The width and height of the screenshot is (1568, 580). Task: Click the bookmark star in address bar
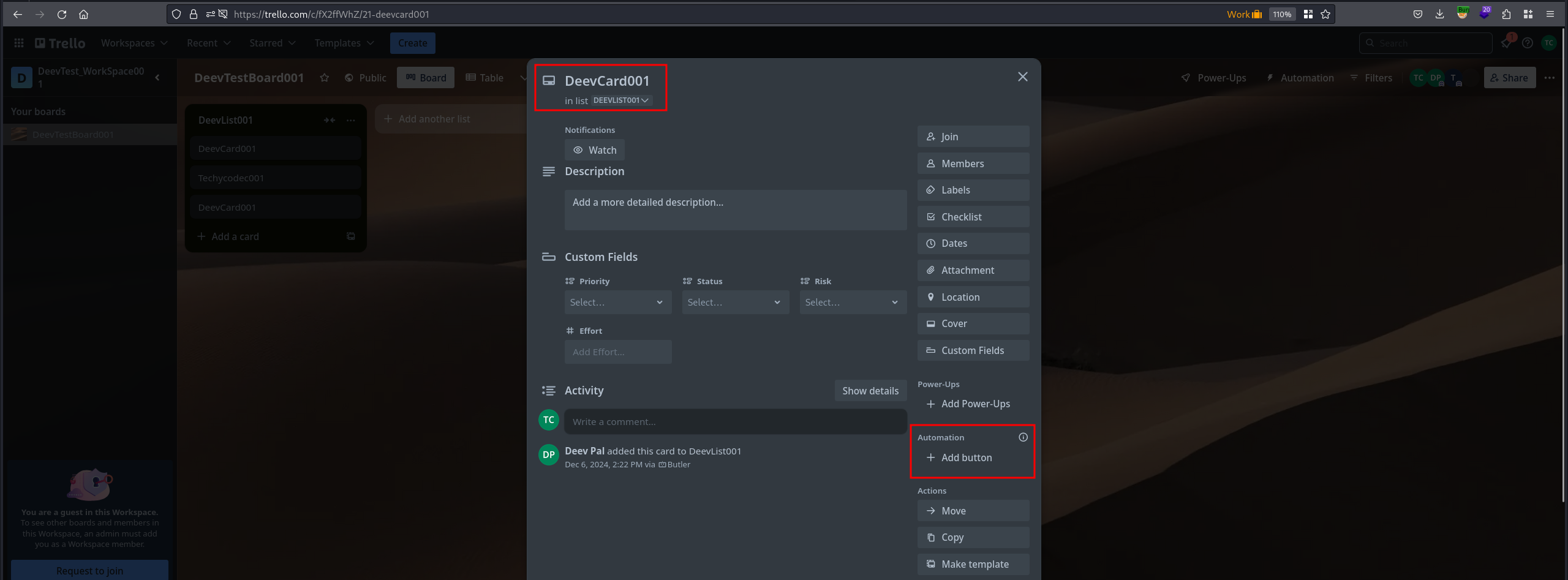coord(1325,14)
